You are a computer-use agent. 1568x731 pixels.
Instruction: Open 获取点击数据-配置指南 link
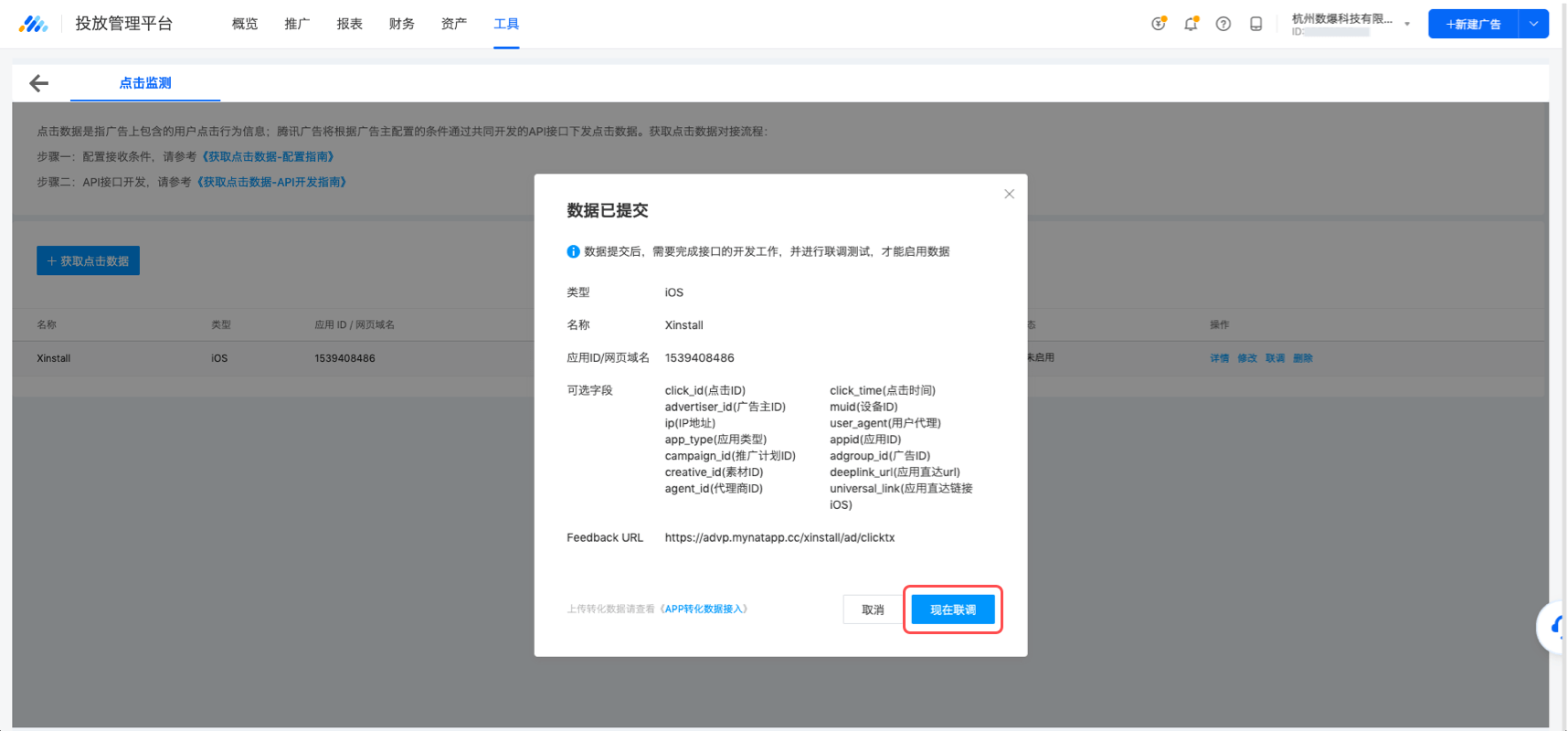[x=268, y=156]
